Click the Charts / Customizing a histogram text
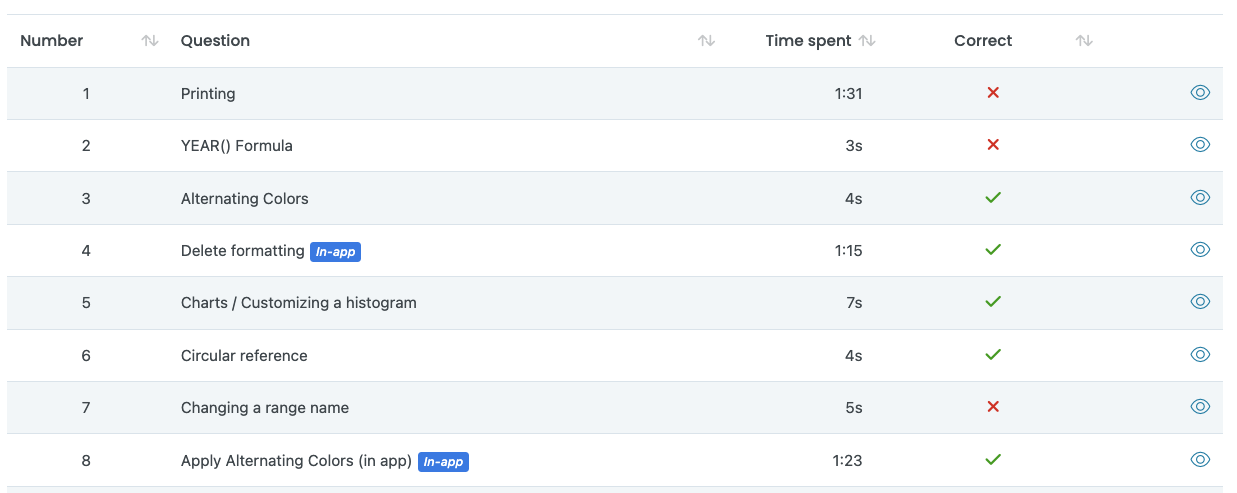Screen dimensions: 1237x493 [299, 303]
